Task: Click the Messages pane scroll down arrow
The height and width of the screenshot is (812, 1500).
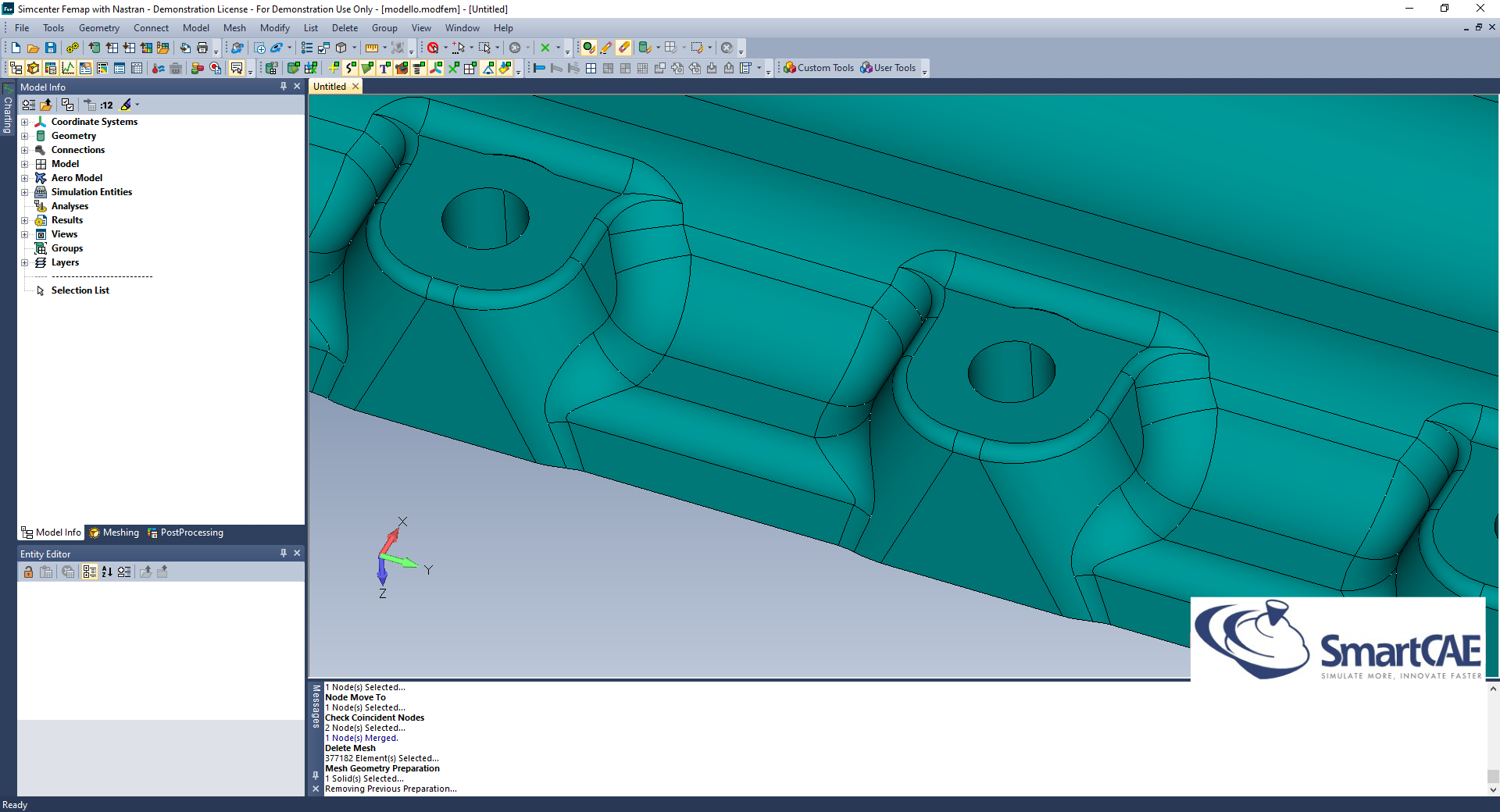Action: click(x=1493, y=789)
